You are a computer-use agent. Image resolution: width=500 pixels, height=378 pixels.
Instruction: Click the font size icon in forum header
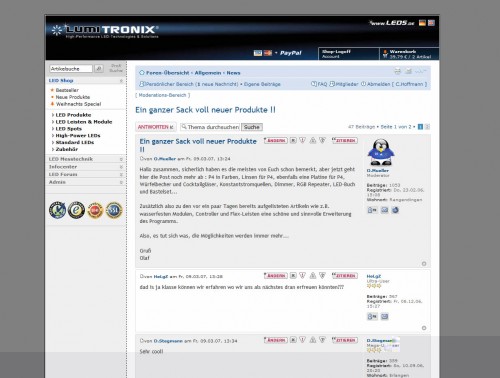point(420,71)
